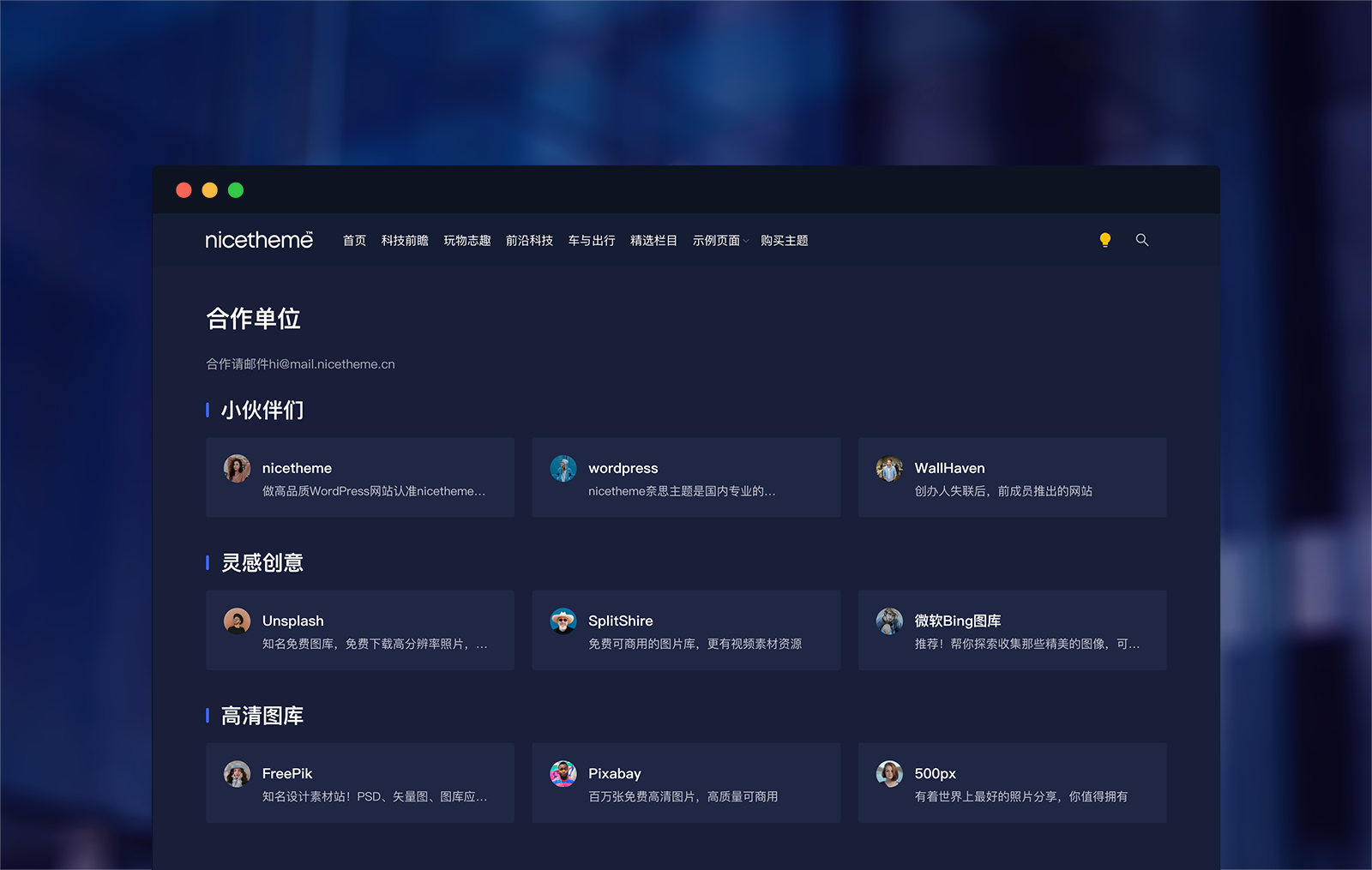This screenshot has height=870, width=1372.
Task: Click the nicetheme partner avatar
Action: click(x=237, y=469)
